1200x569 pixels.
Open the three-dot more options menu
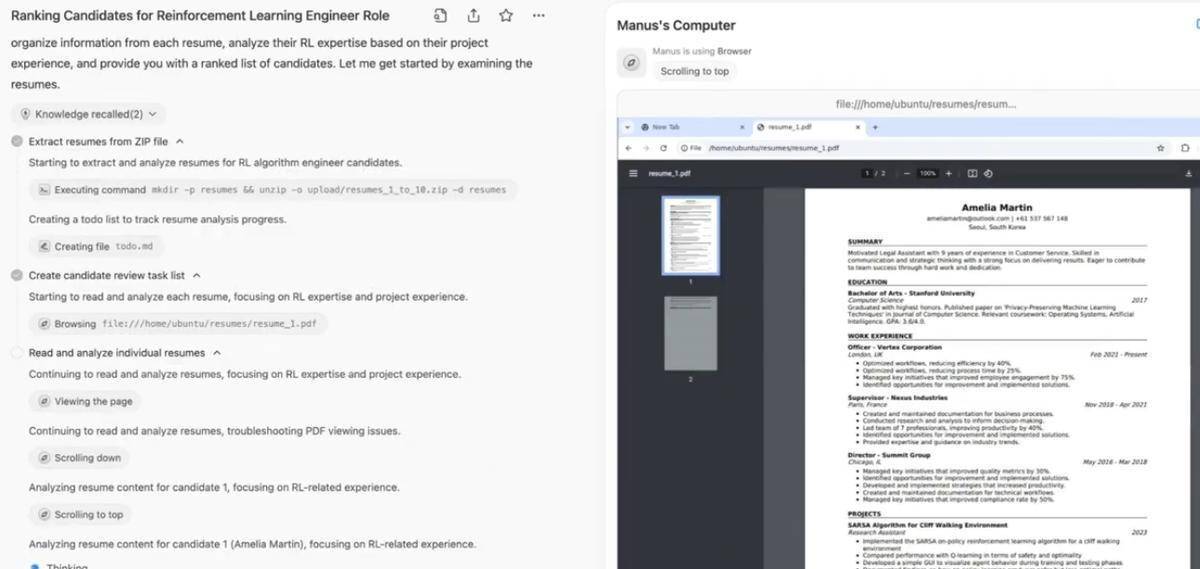[x=539, y=16]
